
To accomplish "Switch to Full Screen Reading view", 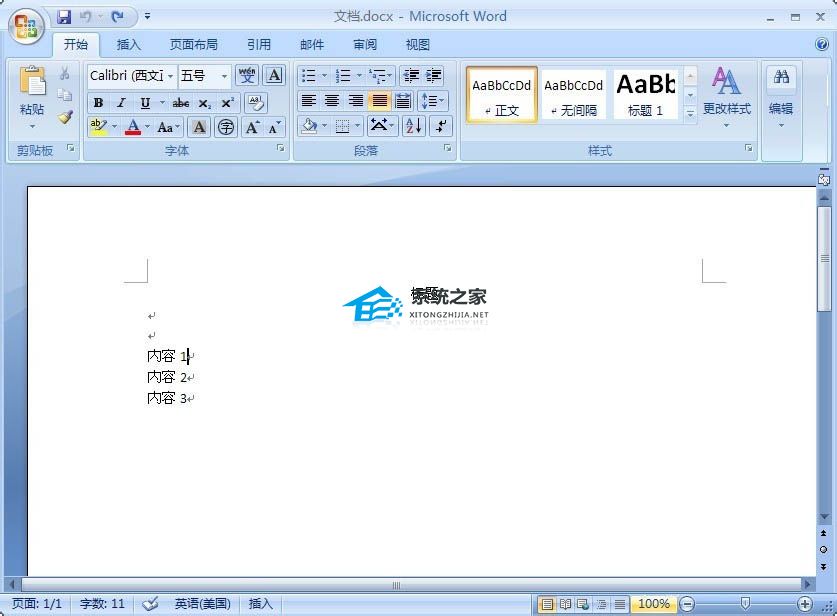I will [565, 604].
